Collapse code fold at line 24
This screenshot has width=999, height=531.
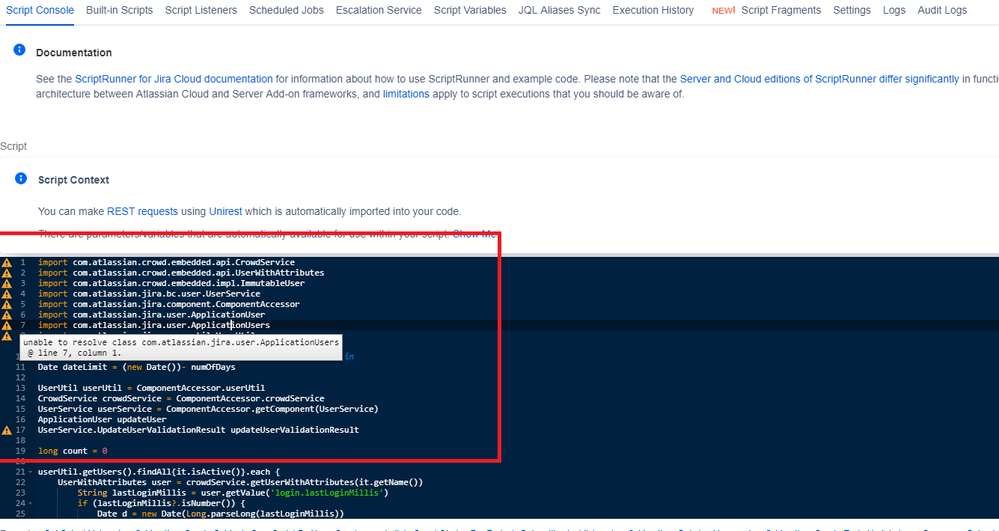point(30,504)
